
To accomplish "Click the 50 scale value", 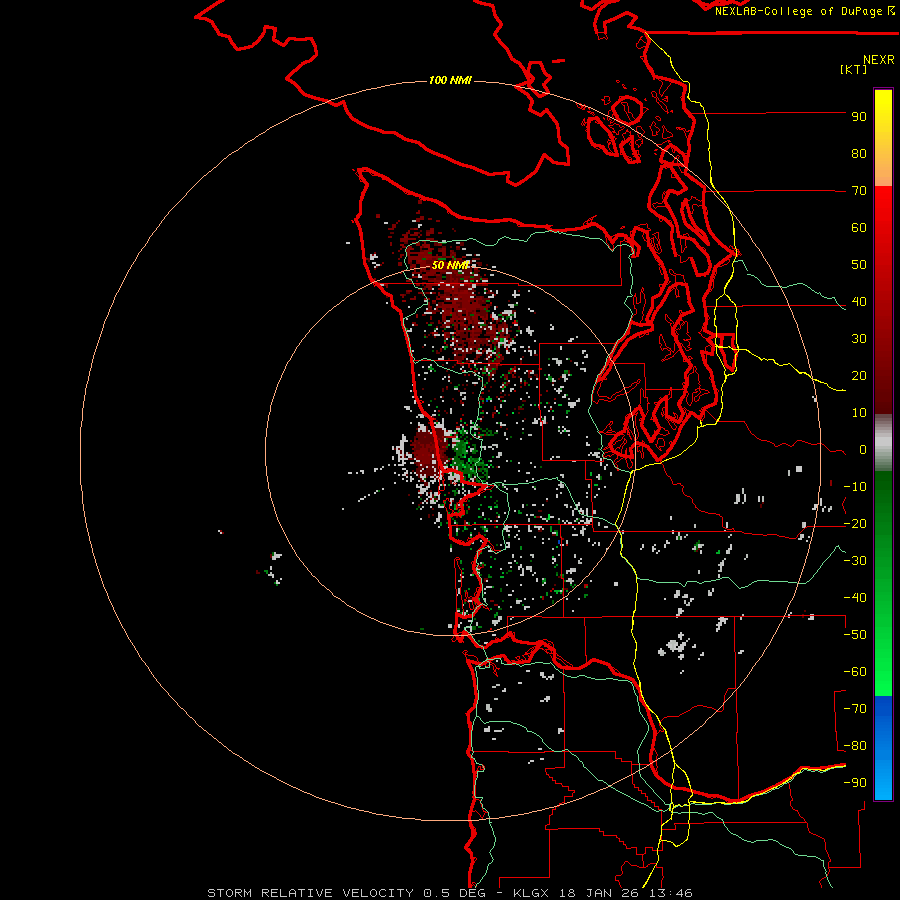I will coord(859,265).
